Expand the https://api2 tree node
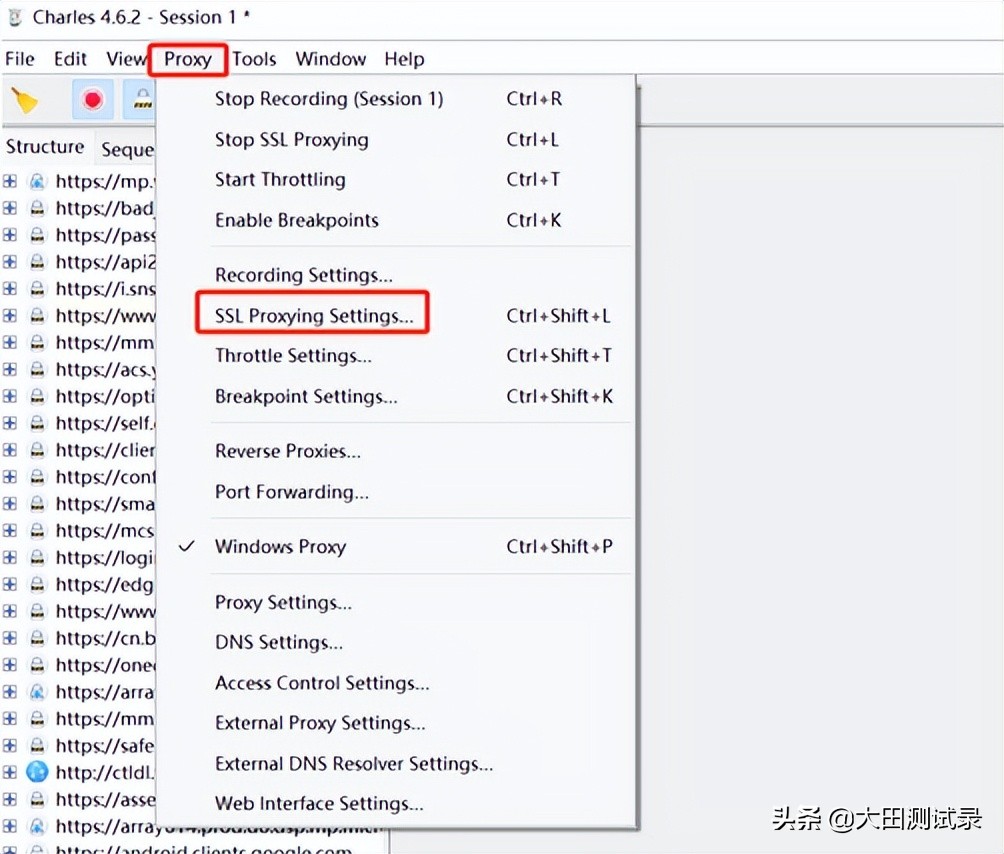The width and height of the screenshot is (1004, 854). (x=10, y=262)
